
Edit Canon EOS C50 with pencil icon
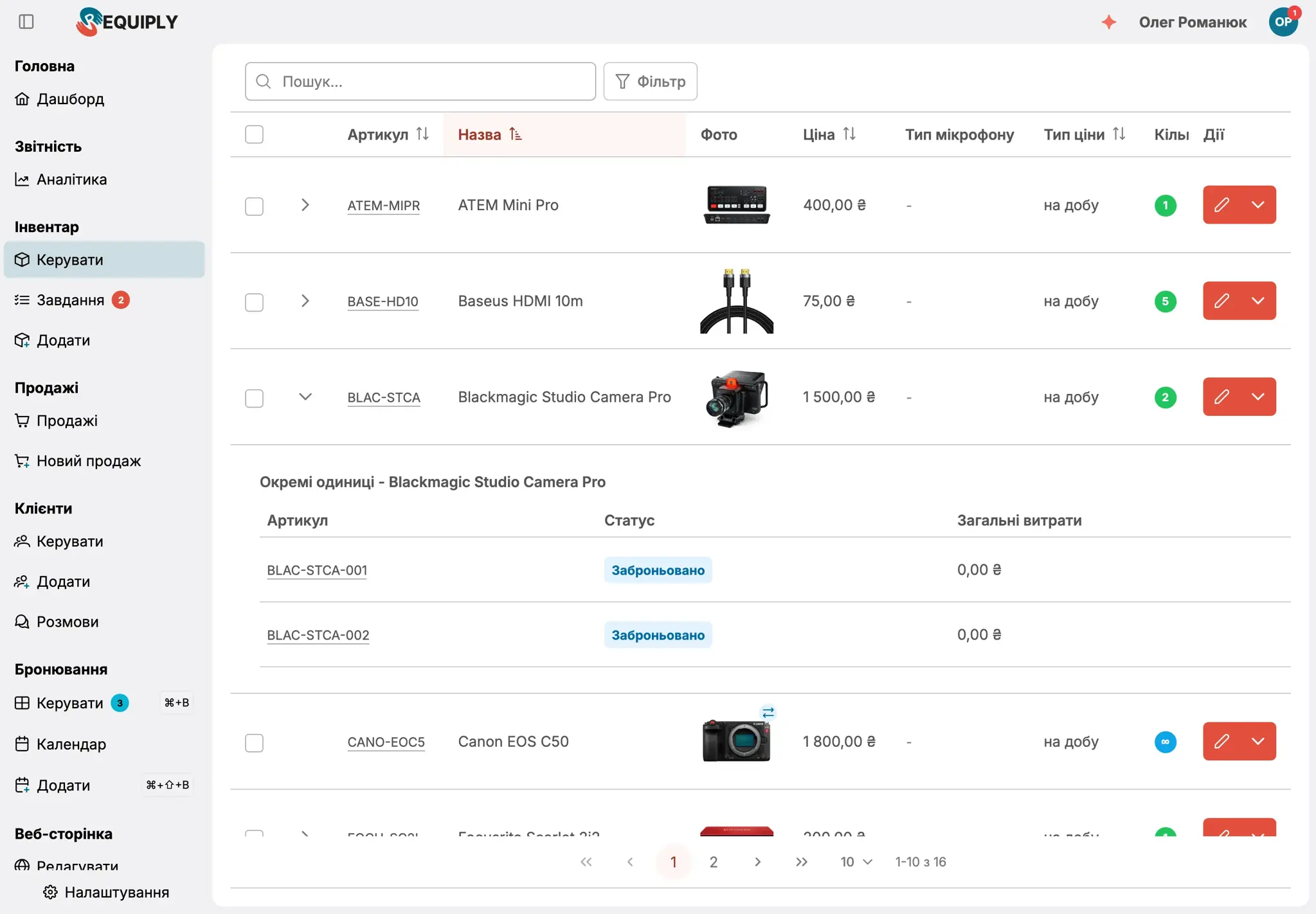pos(1221,742)
